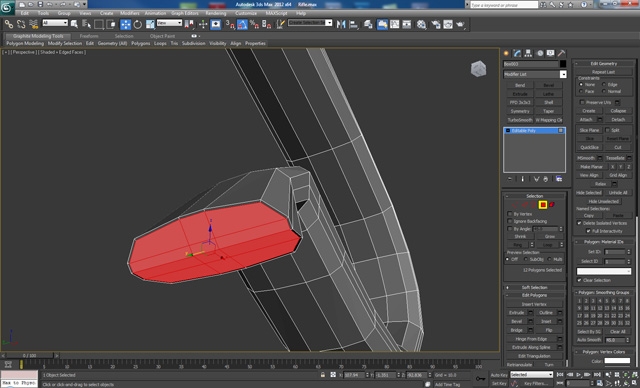This screenshot has width=640, height=388.
Task: Open the Render Setup icon
Action: click(x=436, y=24)
